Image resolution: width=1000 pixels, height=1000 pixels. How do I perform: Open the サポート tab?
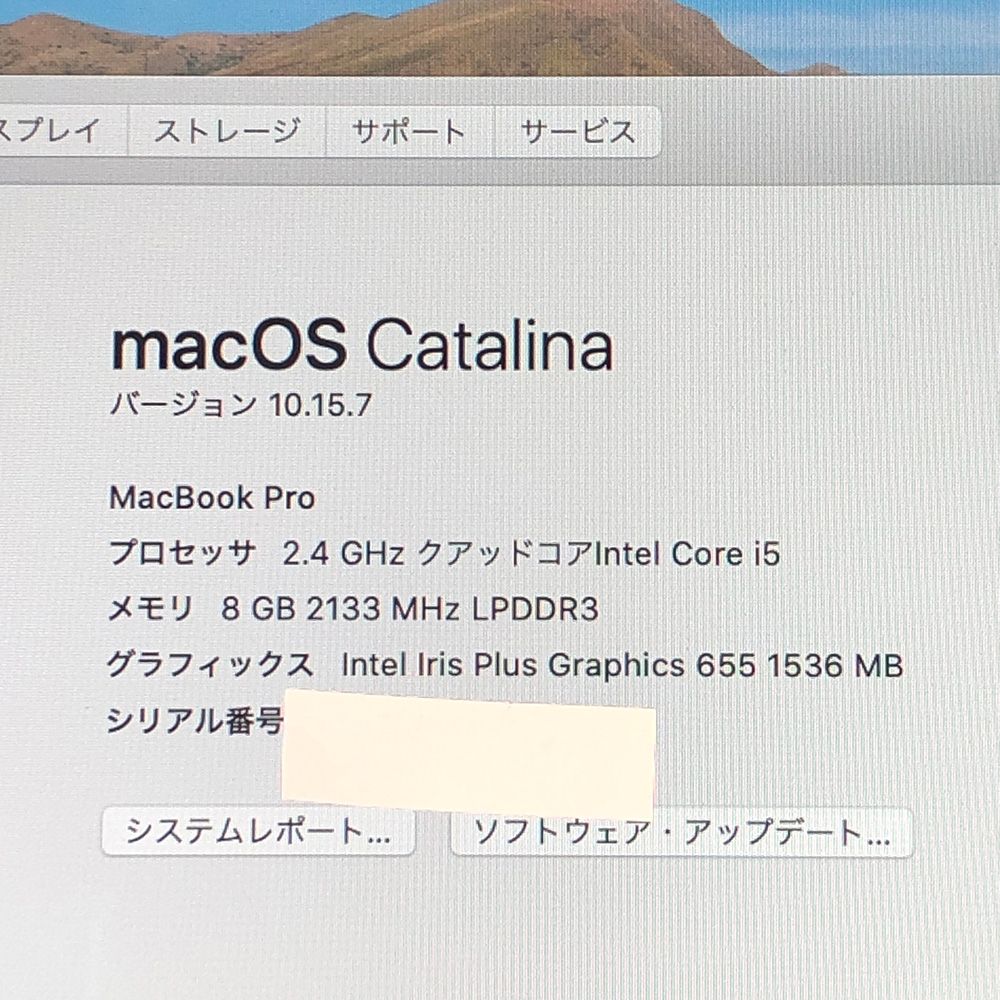pyautogui.click(x=410, y=131)
